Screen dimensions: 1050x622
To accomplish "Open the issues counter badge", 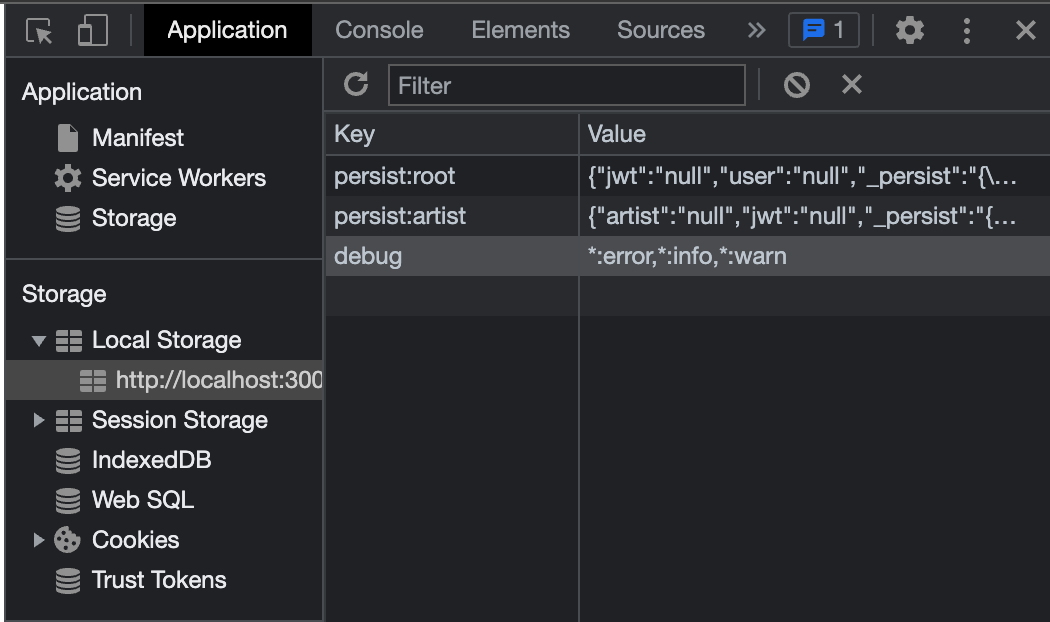I will tap(824, 30).
